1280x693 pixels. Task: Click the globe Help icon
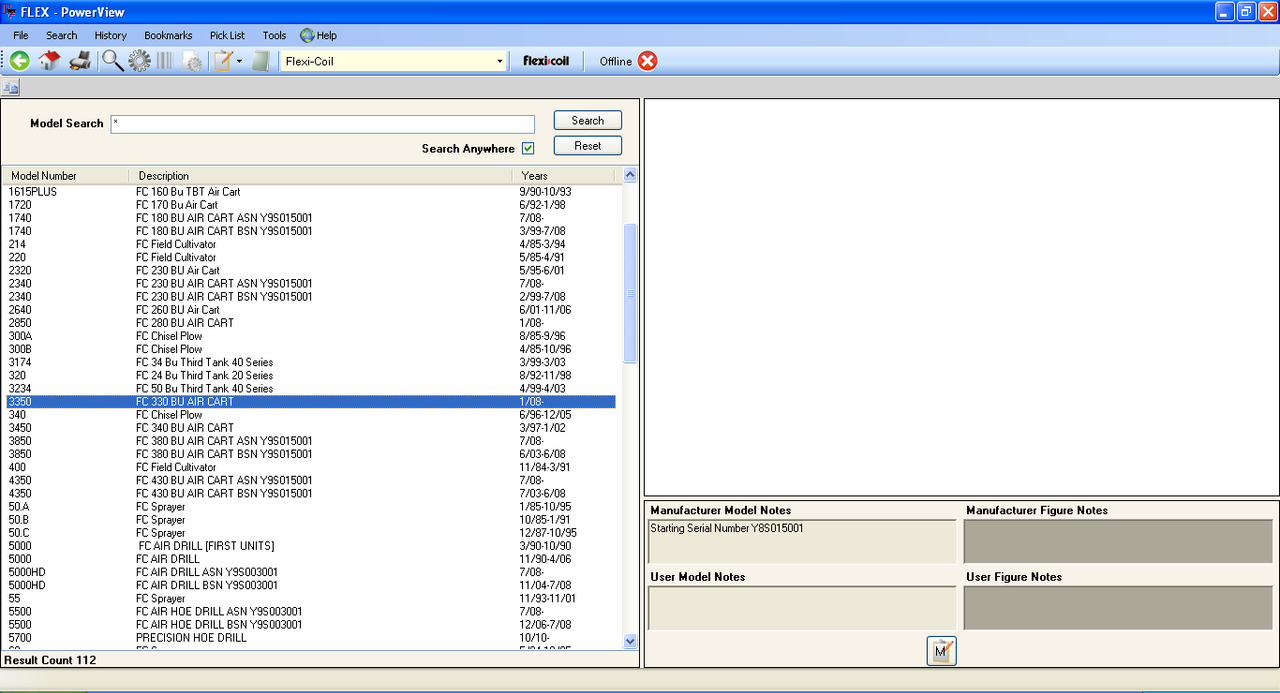pos(307,35)
